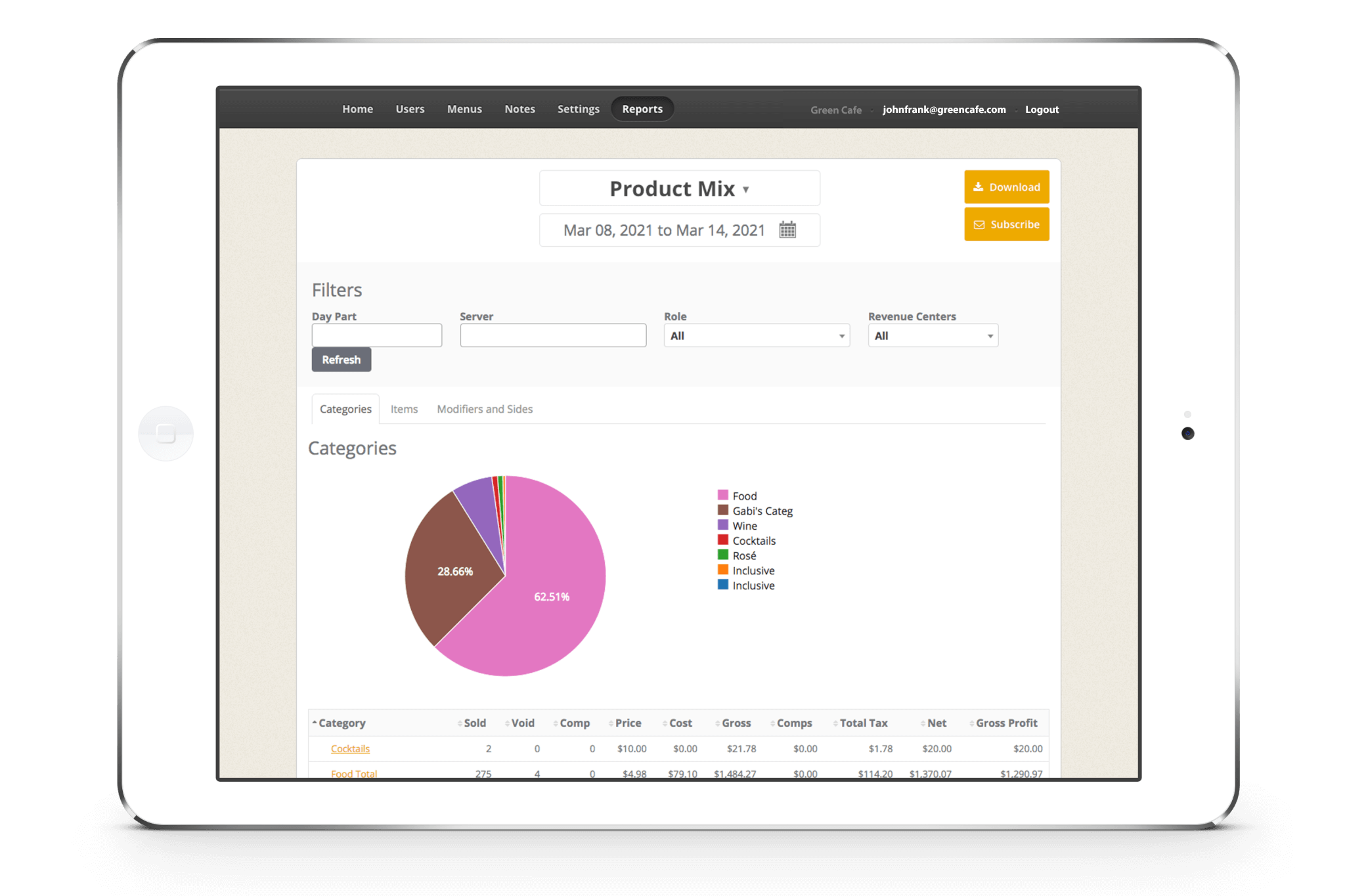Click the Cocktails category link

click(x=350, y=749)
